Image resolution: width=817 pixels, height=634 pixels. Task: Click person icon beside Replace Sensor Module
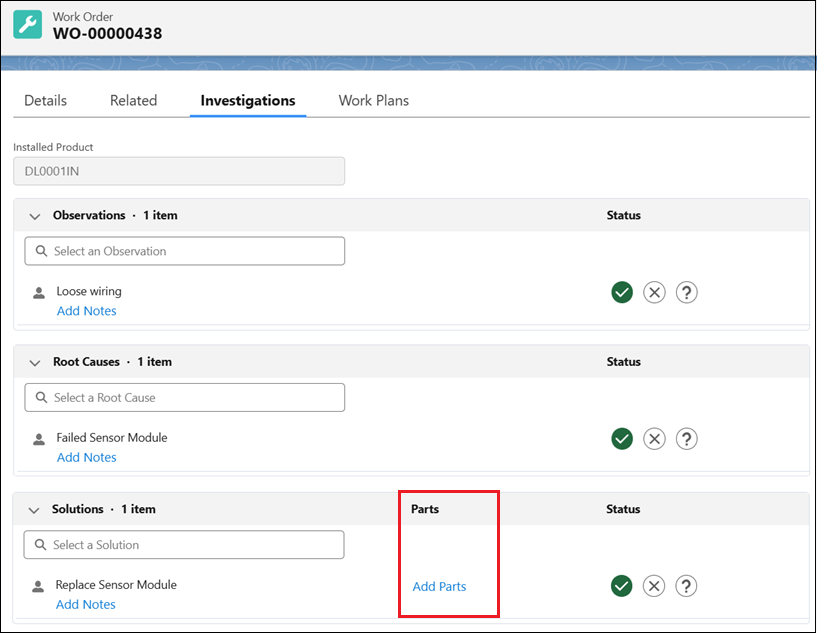38,587
